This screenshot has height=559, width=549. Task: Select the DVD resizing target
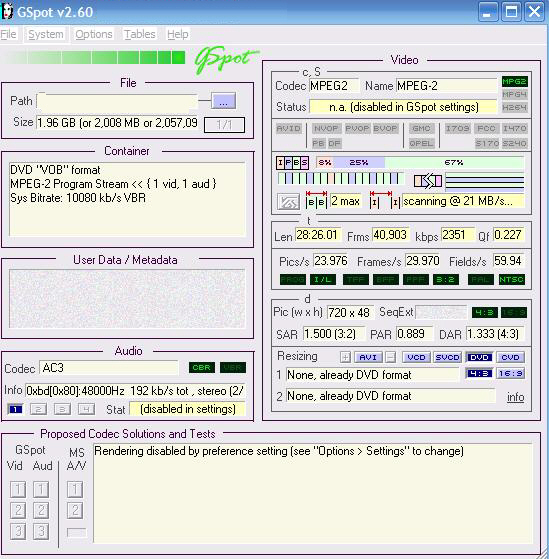[x=479, y=357]
